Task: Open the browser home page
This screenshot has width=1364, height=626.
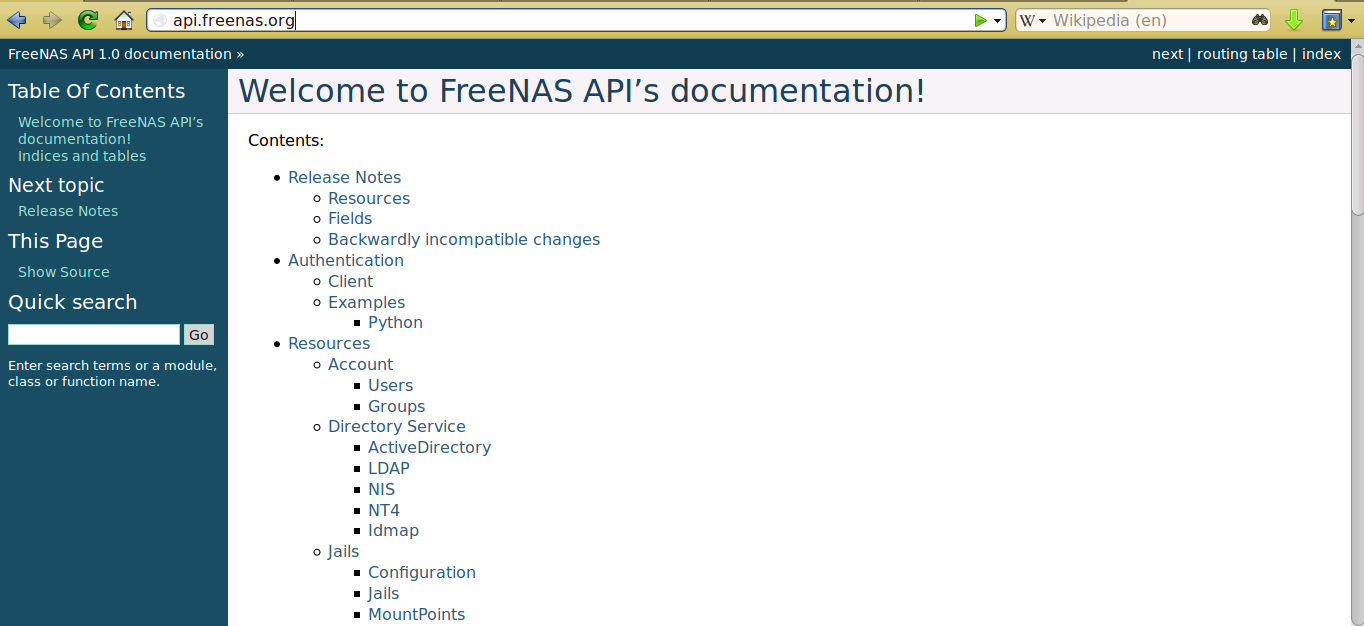Action: point(123,19)
